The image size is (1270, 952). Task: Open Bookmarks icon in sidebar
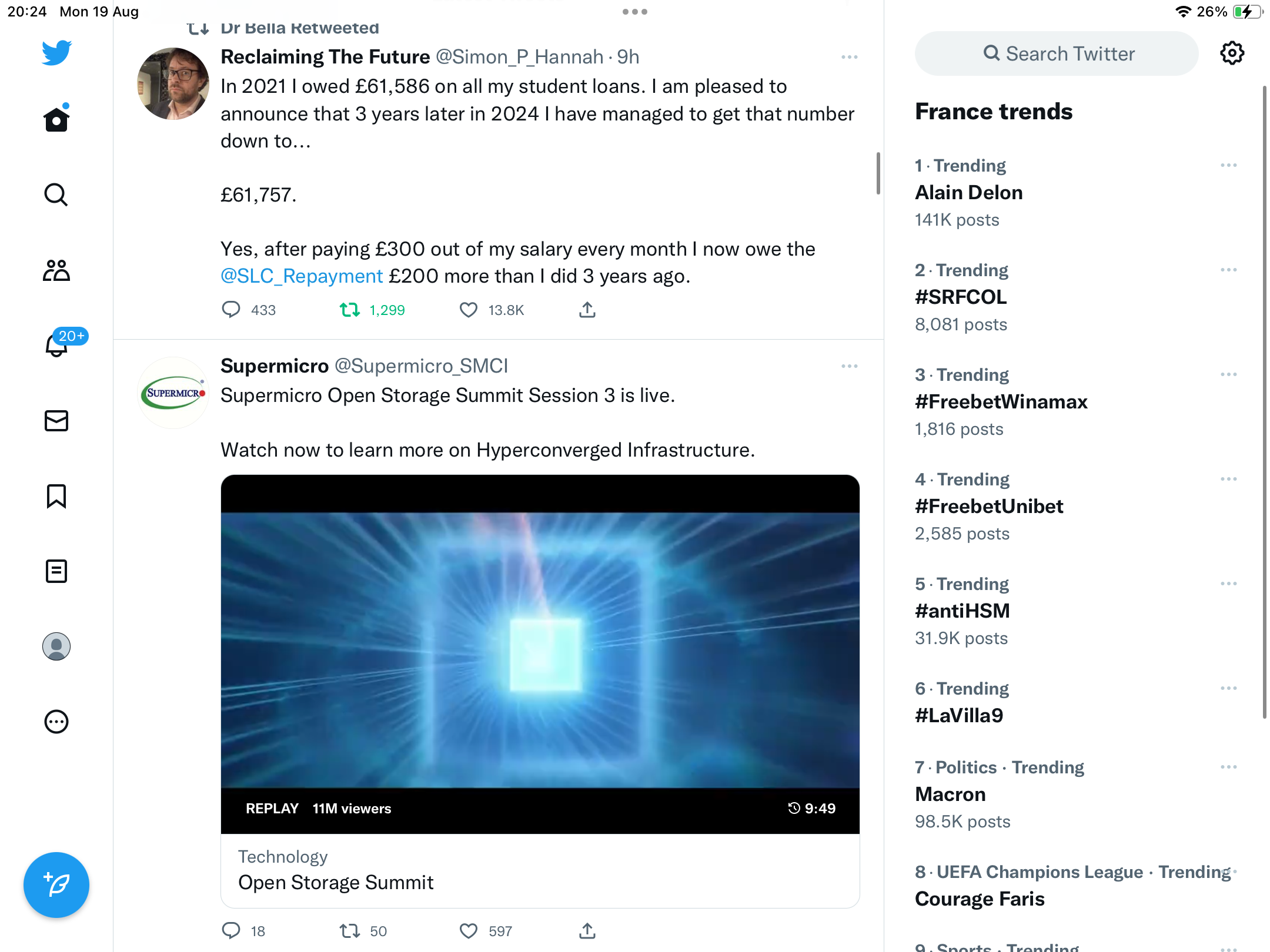[x=56, y=496]
